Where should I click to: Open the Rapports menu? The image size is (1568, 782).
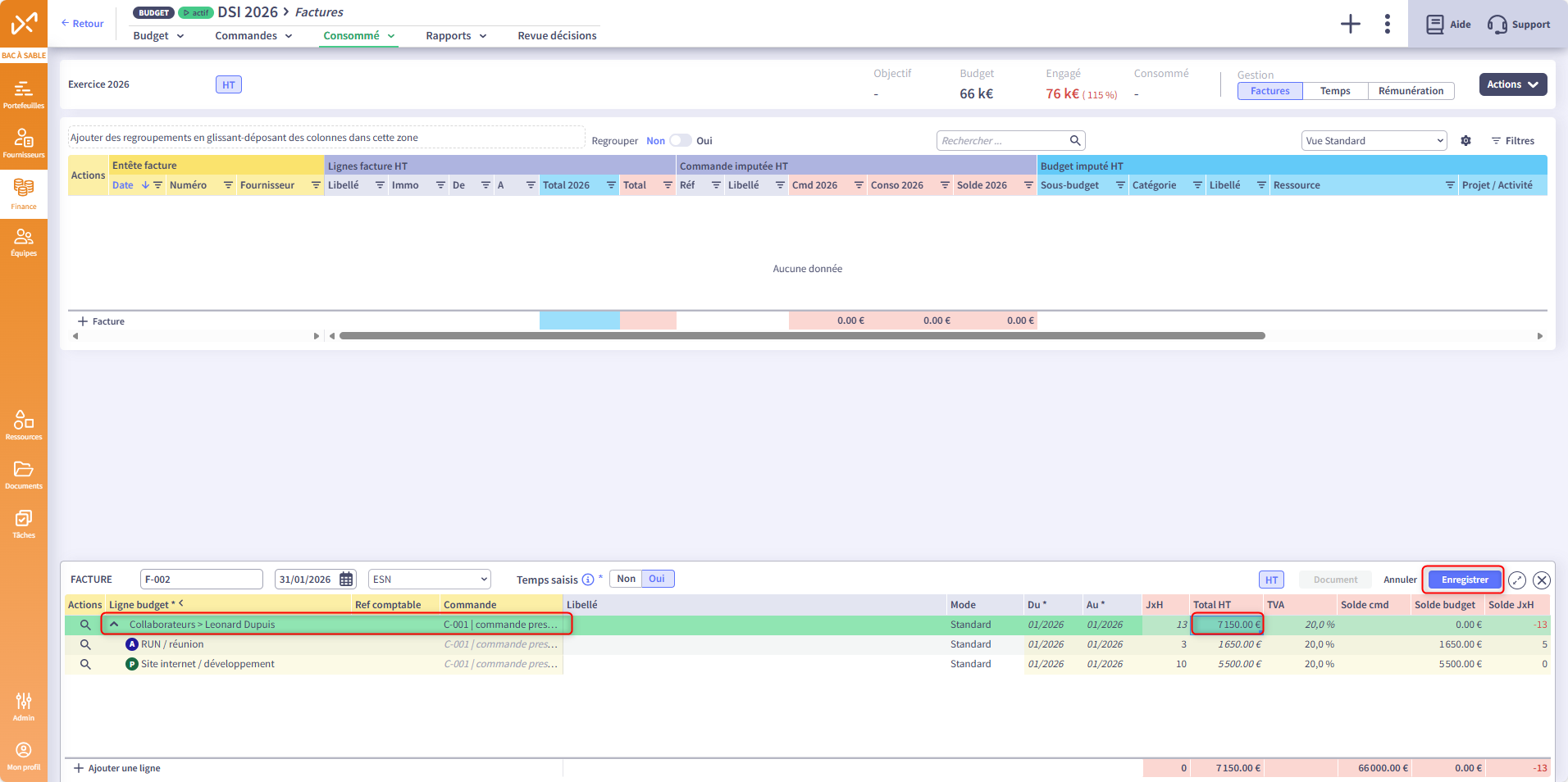[456, 36]
